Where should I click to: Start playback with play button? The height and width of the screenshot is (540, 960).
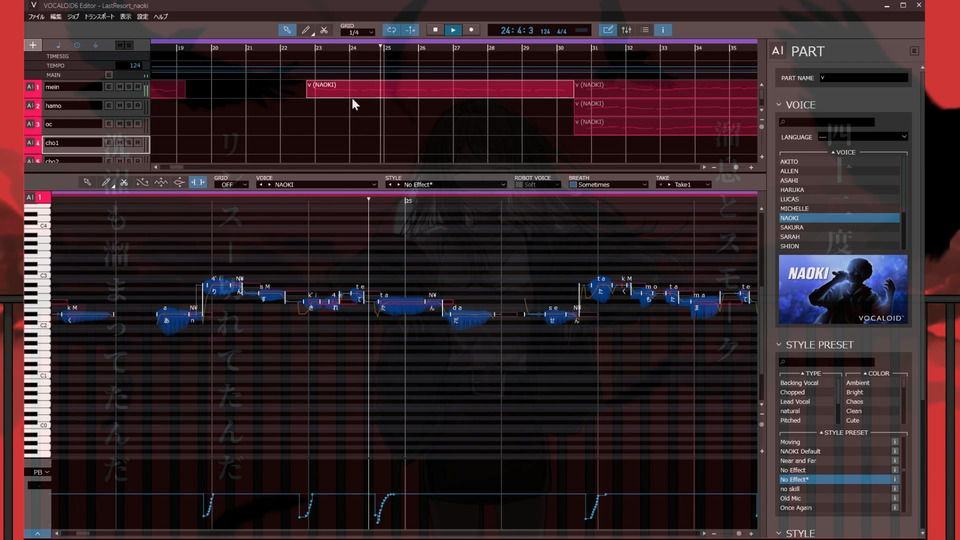453,30
